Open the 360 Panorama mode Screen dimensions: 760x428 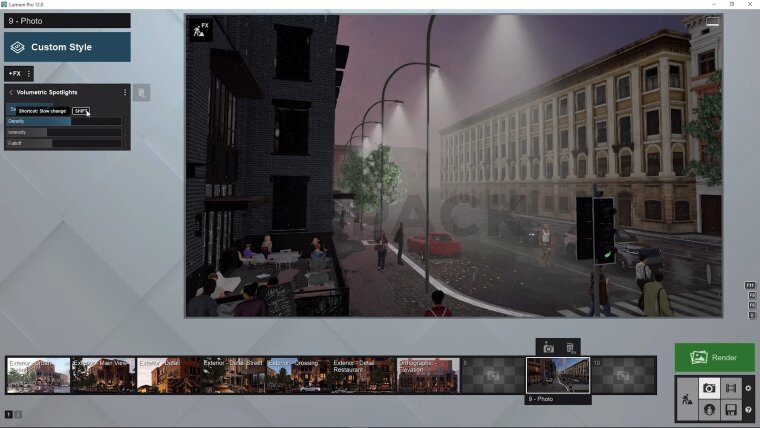pos(709,409)
